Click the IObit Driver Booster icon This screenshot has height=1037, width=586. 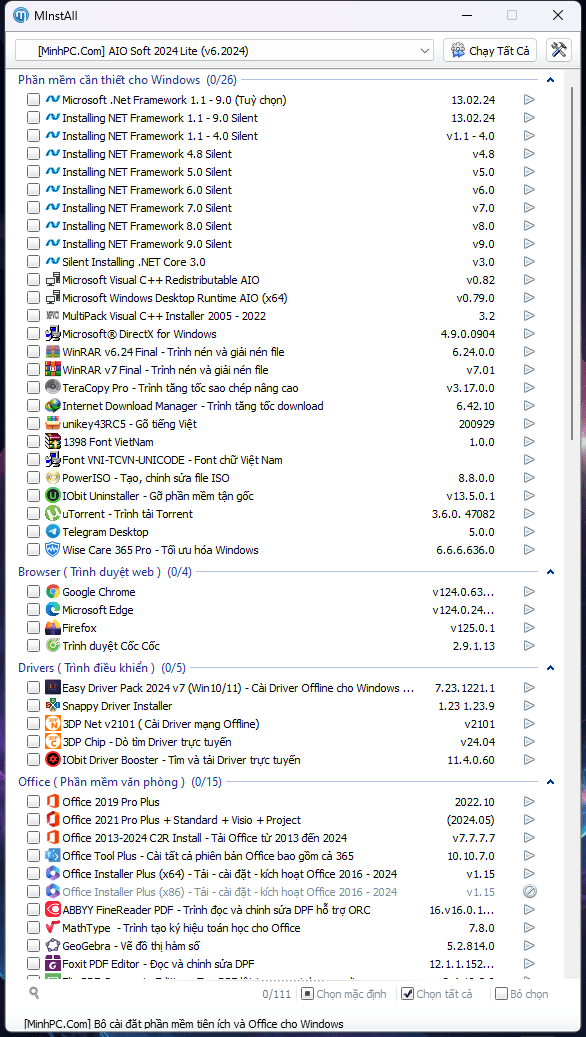[x=53, y=760]
